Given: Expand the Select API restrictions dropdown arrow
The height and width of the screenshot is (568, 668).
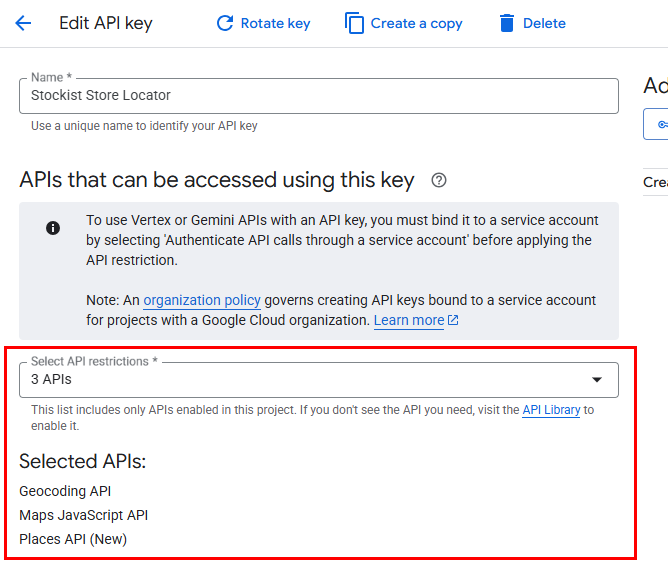Looking at the screenshot, I should pos(597,380).
